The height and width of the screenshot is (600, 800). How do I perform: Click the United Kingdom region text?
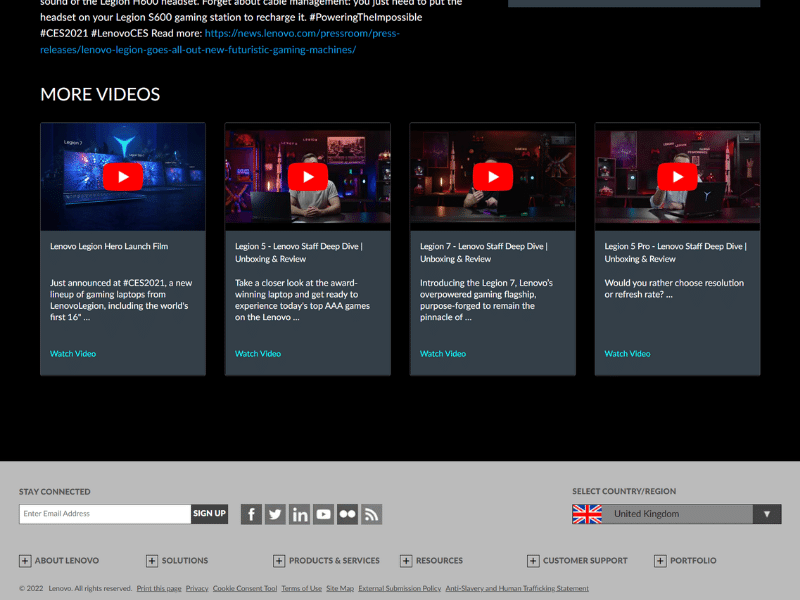[646, 514]
